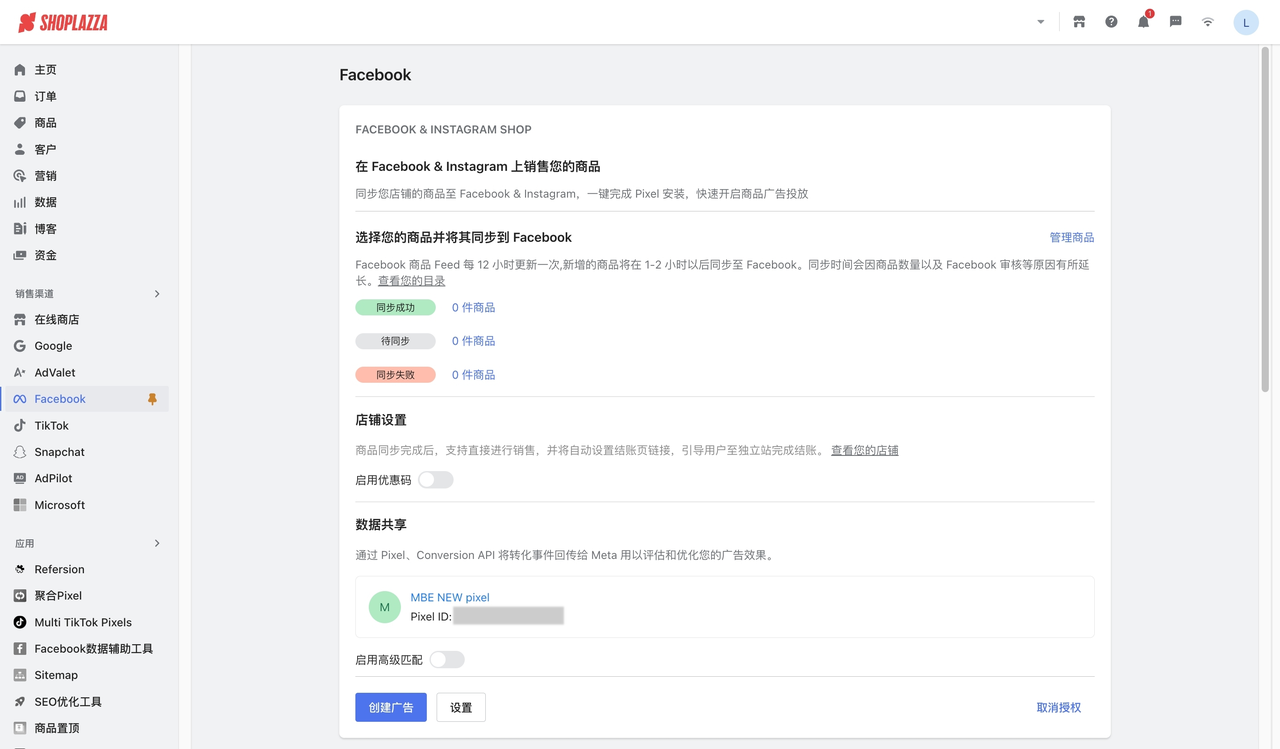Open the notifications bell with badge
The width and height of the screenshot is (1280, 749).
pos(1143,21)
